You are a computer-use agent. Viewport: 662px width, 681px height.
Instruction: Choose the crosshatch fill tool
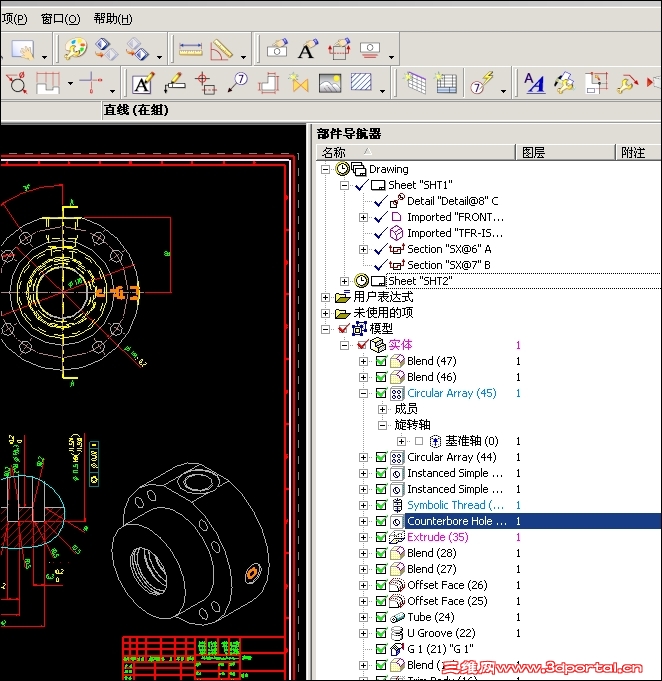click(x=361, y=82)
